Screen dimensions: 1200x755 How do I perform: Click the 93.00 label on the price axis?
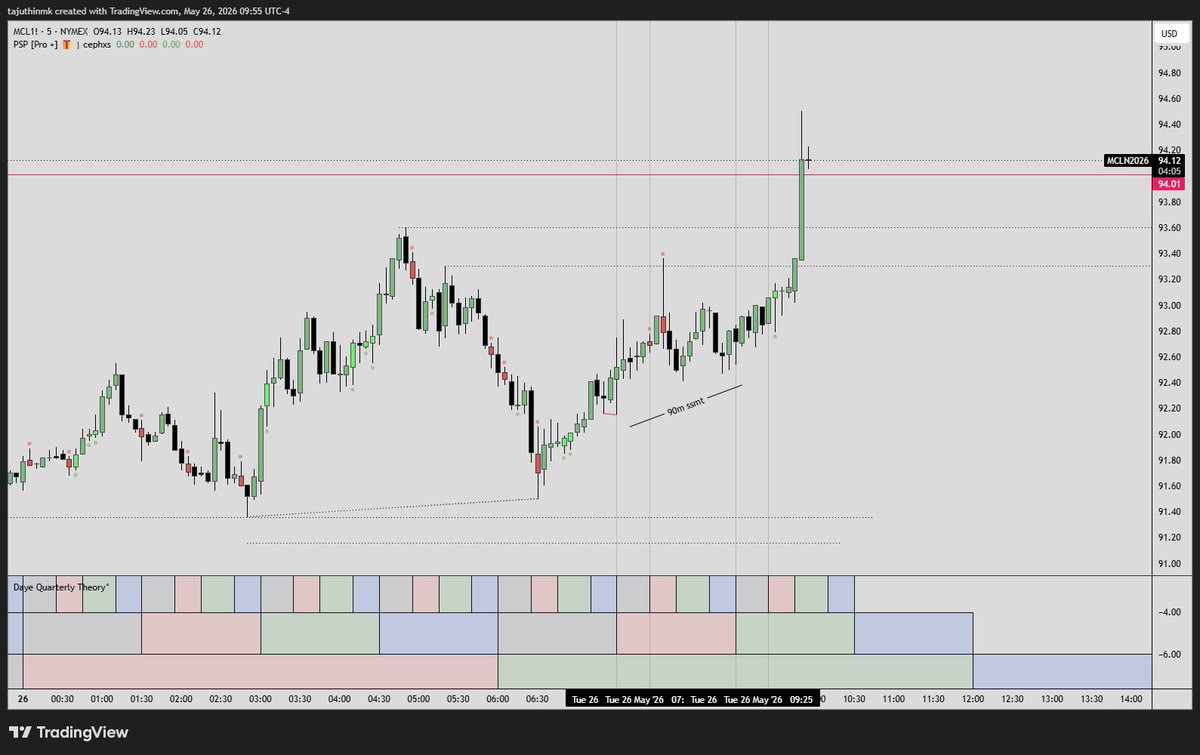click(x=1169, y=305)
